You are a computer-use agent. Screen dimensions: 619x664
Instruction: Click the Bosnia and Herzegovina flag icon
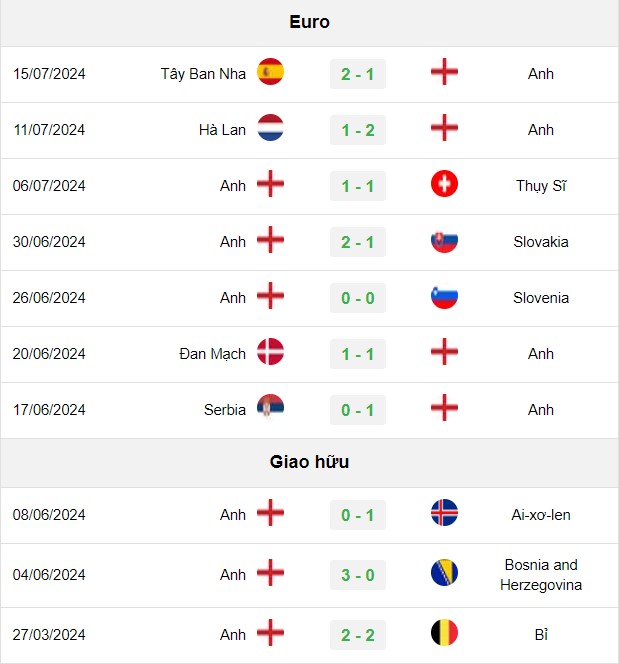pyautogui.click(x=444, y=573)
